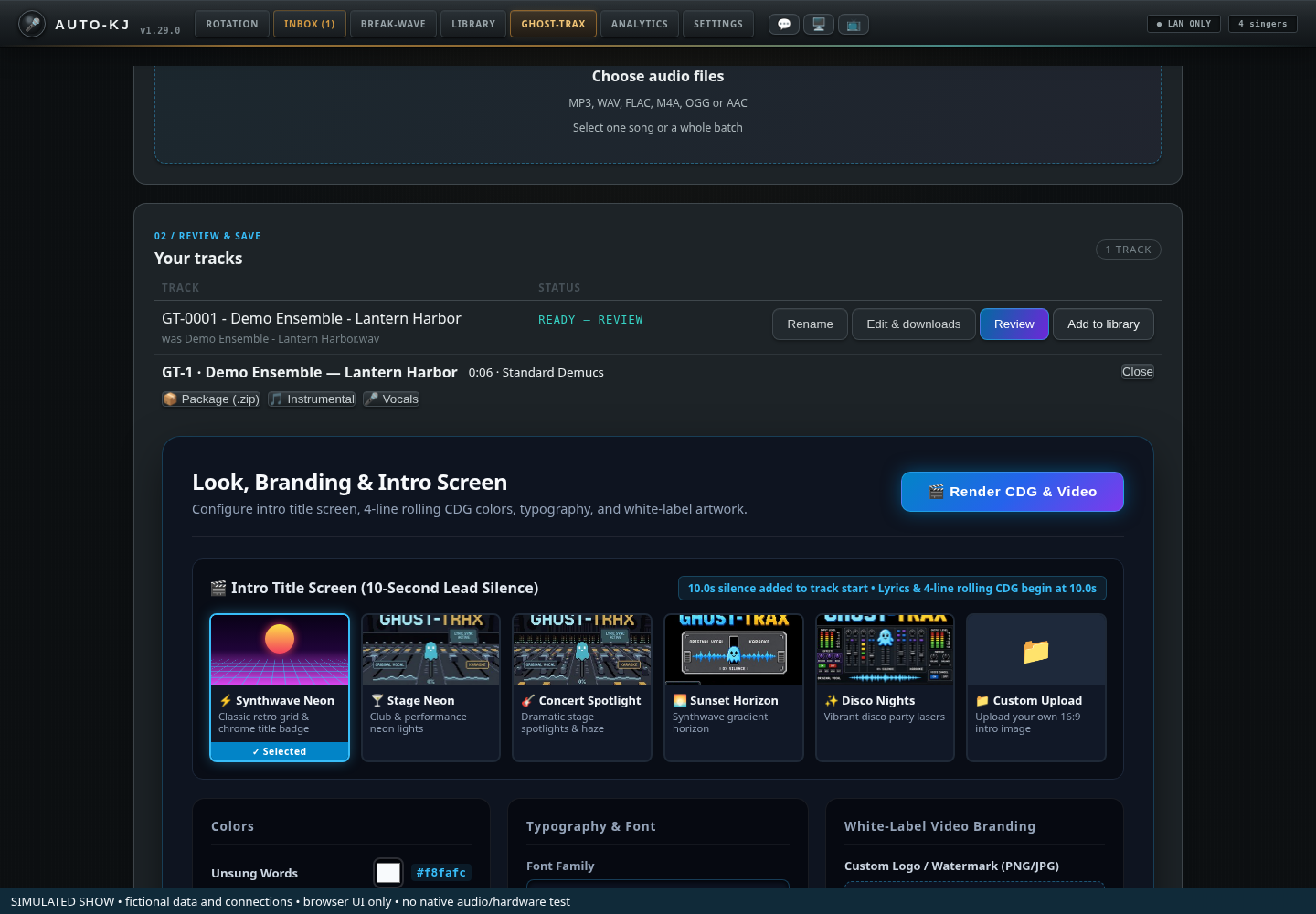Close the GT-1 track detail panel
1316x914 pixels.
(1138, 372)
